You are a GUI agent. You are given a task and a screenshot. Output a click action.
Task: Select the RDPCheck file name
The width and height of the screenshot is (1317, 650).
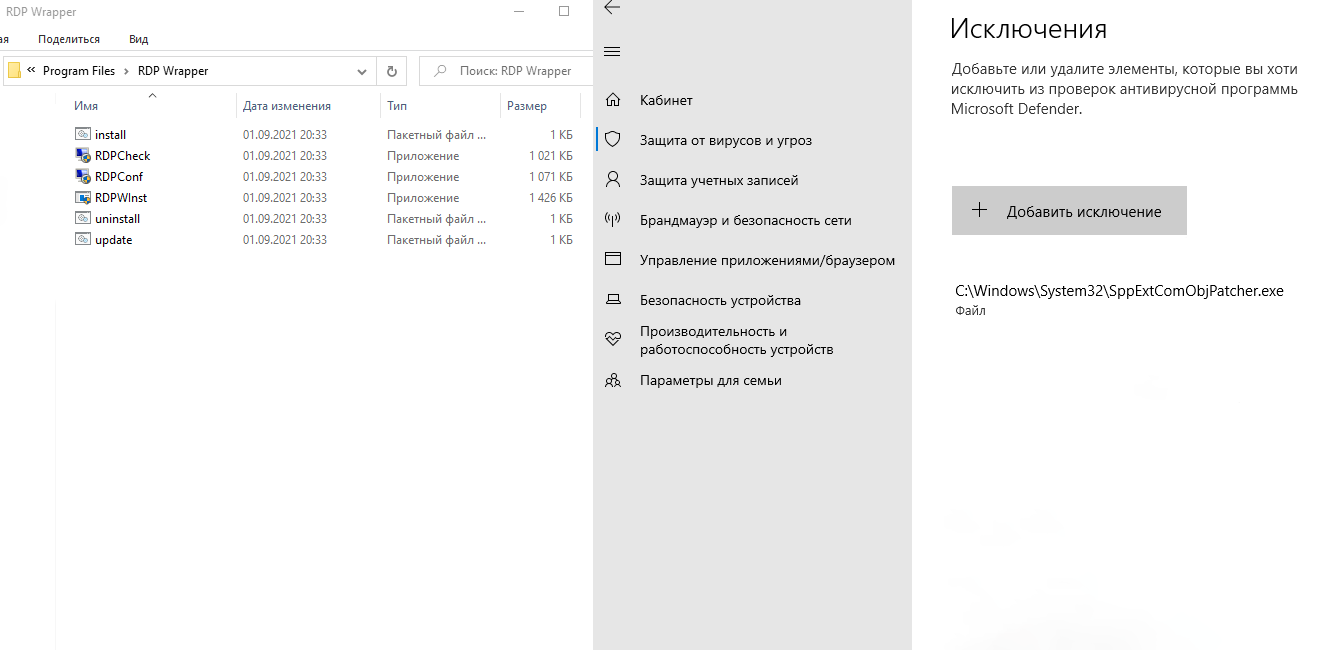122,155
